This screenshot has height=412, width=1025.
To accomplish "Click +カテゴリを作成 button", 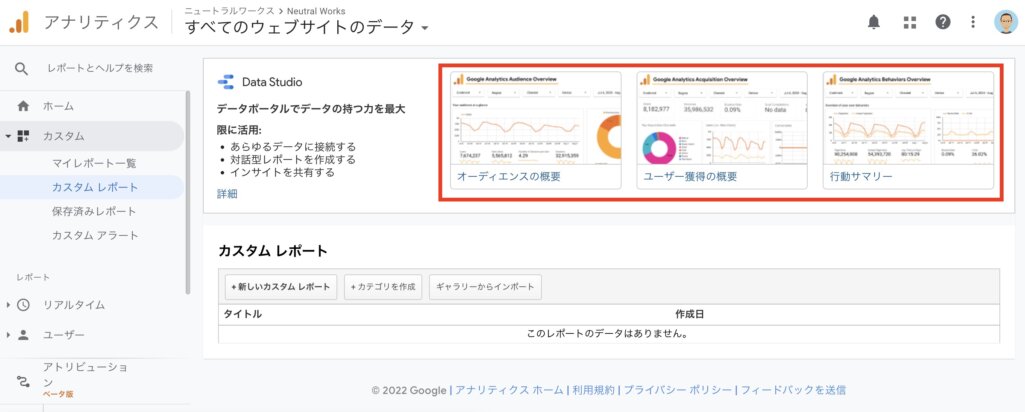I will point(383,287).
